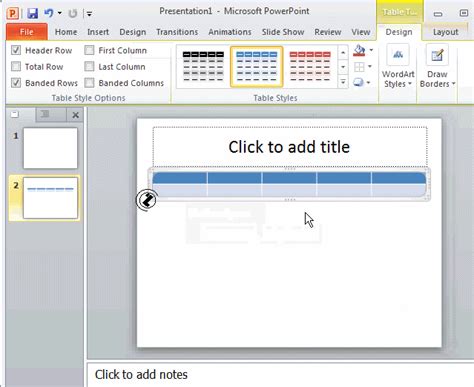Apply the black table style thumbnail
474x387 pixels.
[203, 67]
